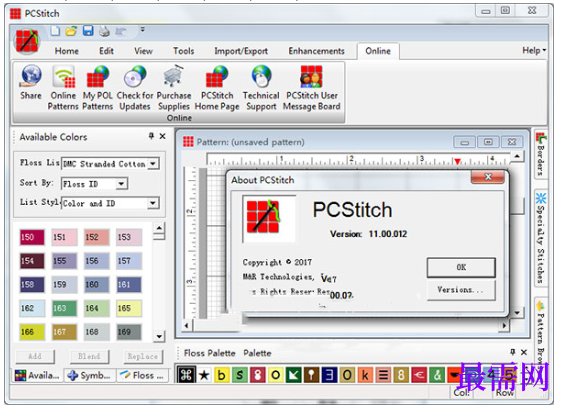Open My POL Patterns

pyautogui.click(x=98, y=76)
